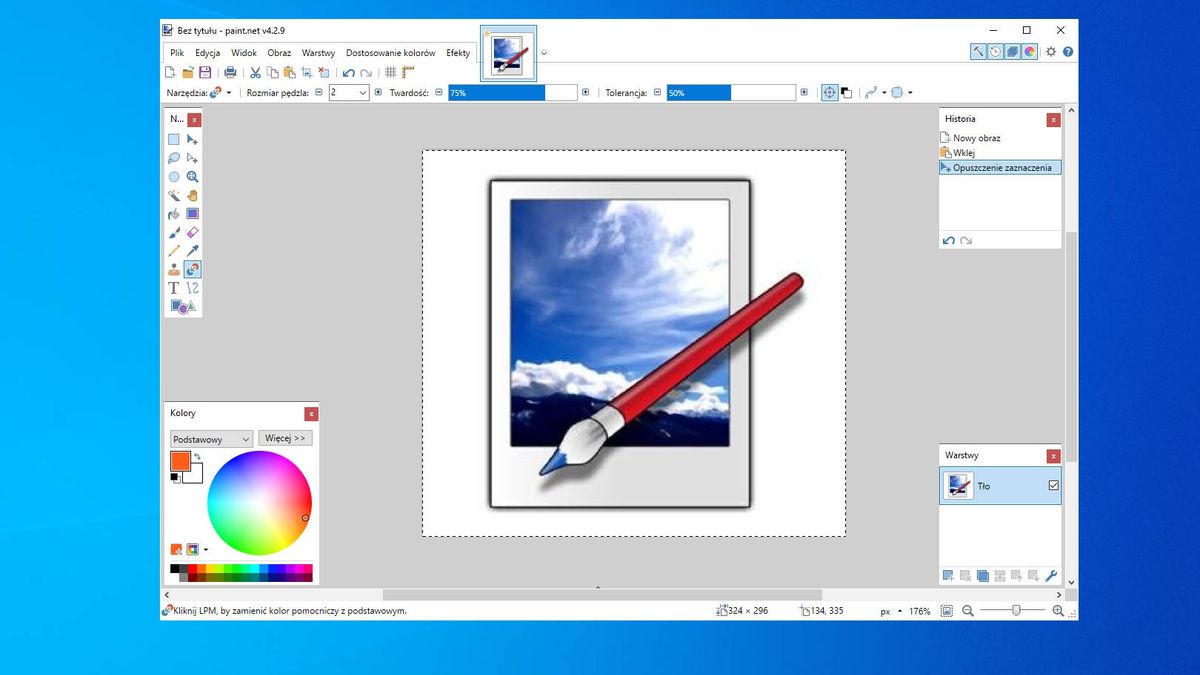The image size is (1200, 675).
Task: Pick the Pan hand tool
Action: 193,195
